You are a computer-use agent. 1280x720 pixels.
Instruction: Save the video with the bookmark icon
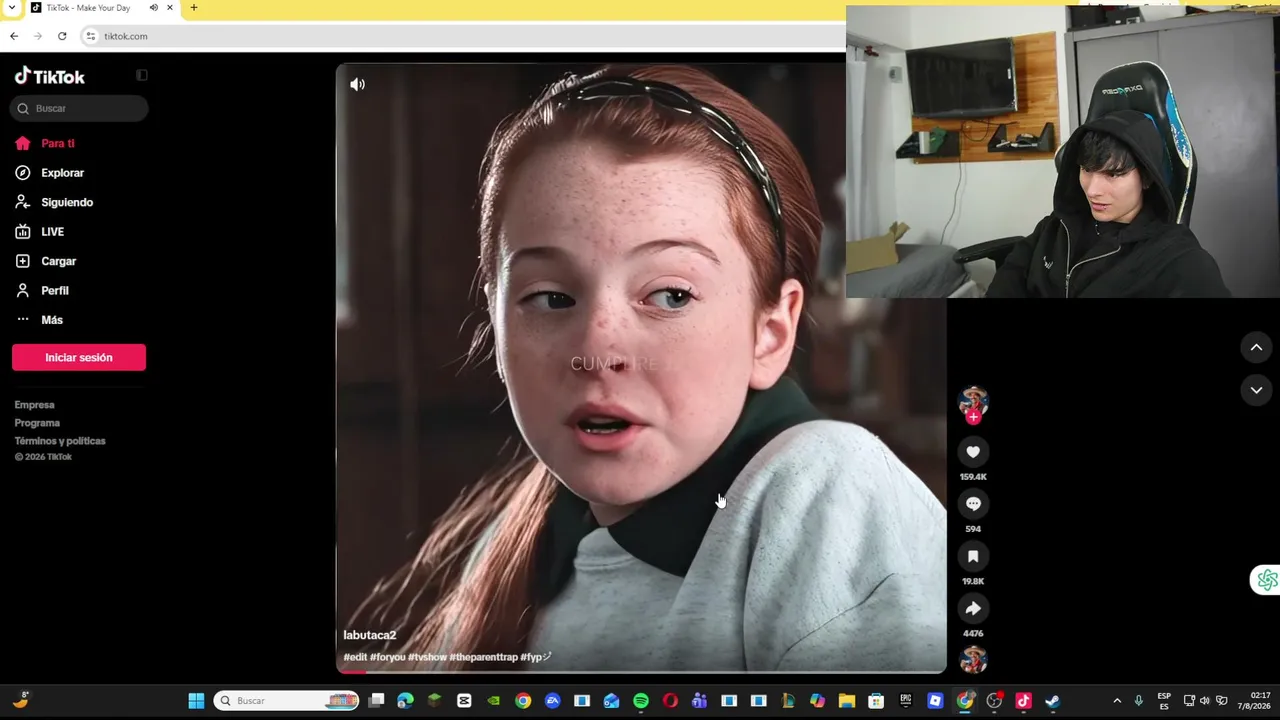(973, 556)
